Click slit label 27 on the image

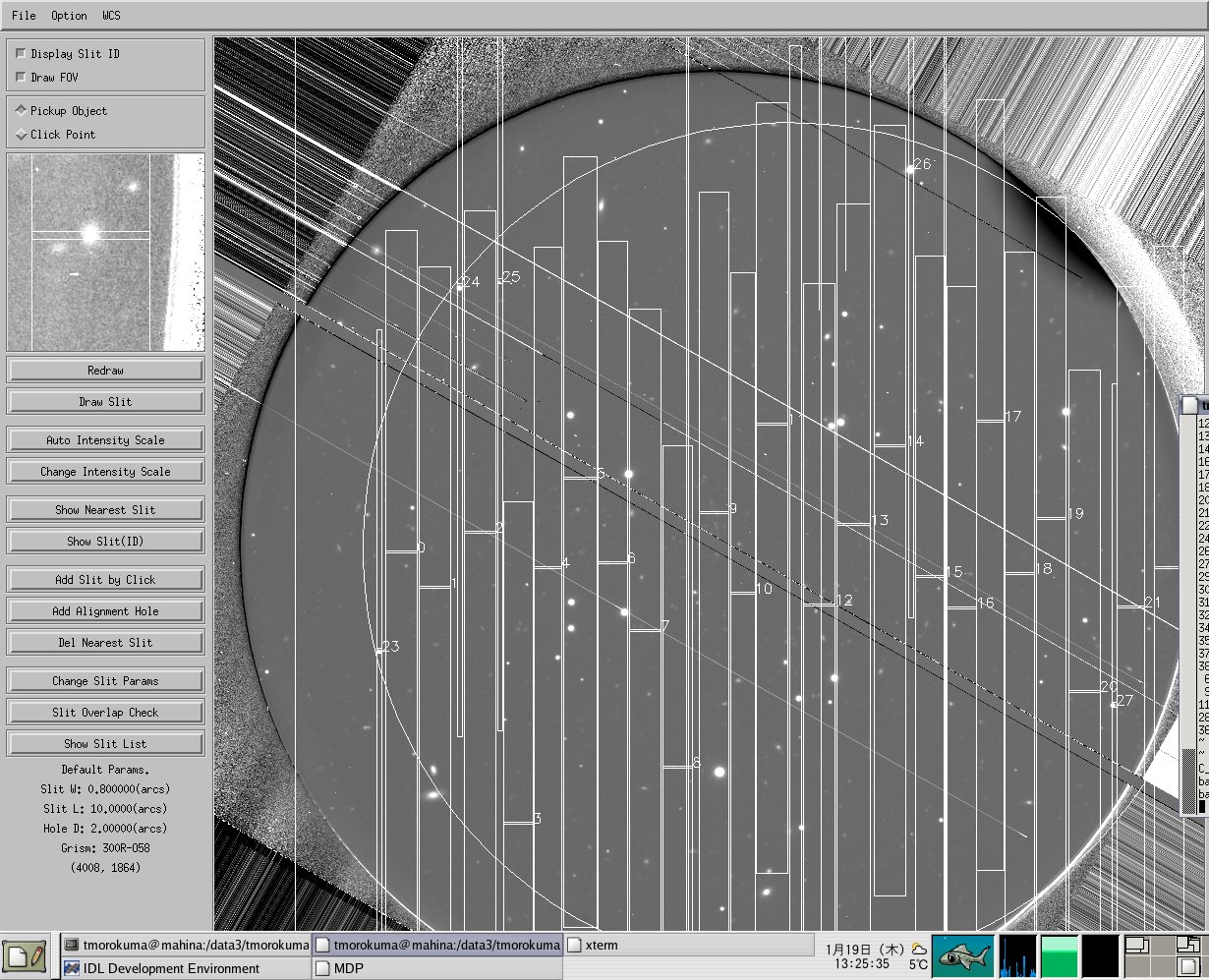[1125, 700]
